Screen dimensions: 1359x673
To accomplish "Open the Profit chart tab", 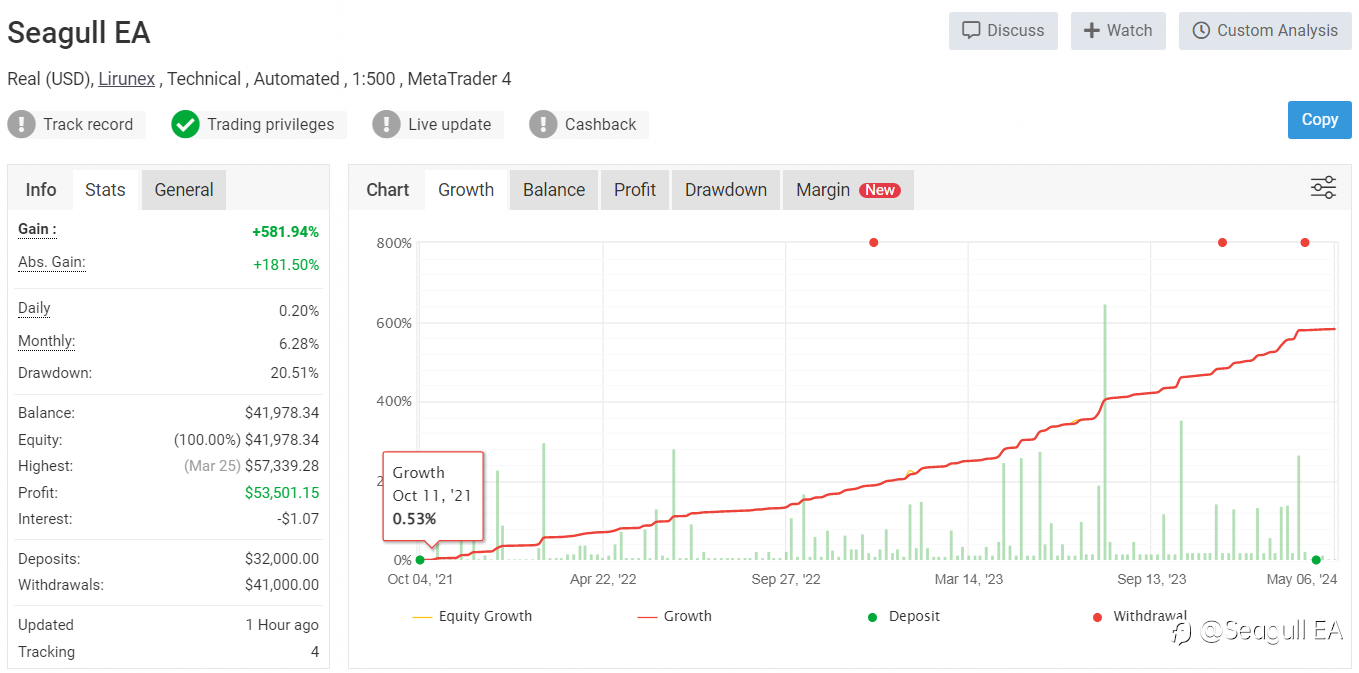I will 635,190.
